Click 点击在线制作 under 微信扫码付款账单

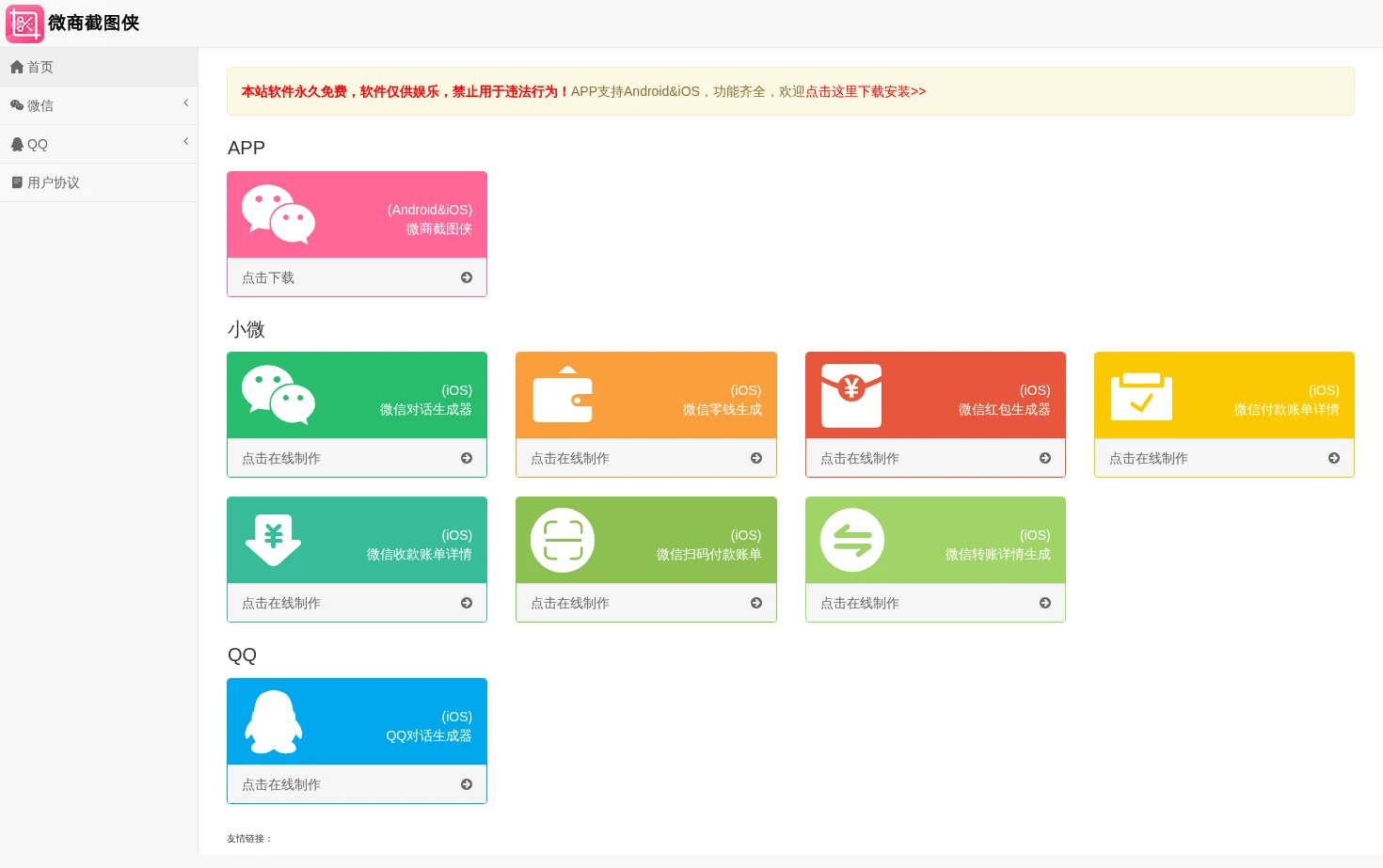click(570, 603)
